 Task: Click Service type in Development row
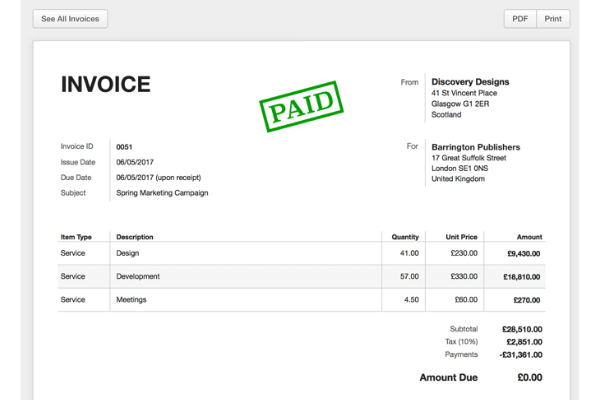[73, 276]
